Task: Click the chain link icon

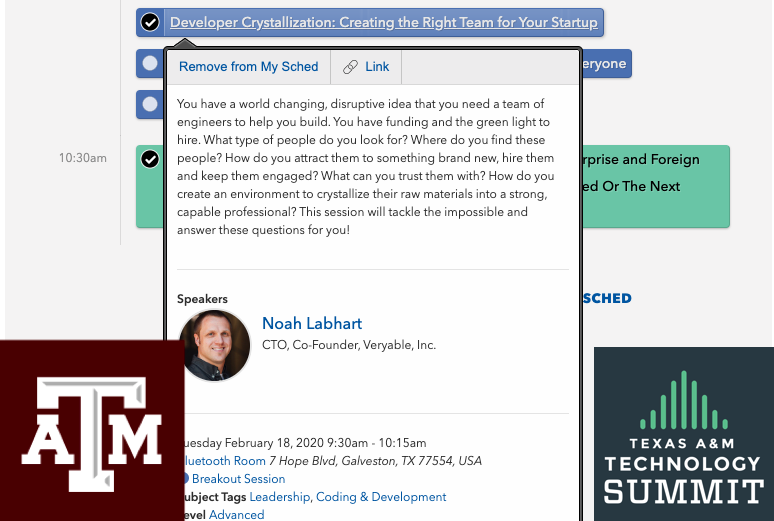Action: click(x=350, y=67)
